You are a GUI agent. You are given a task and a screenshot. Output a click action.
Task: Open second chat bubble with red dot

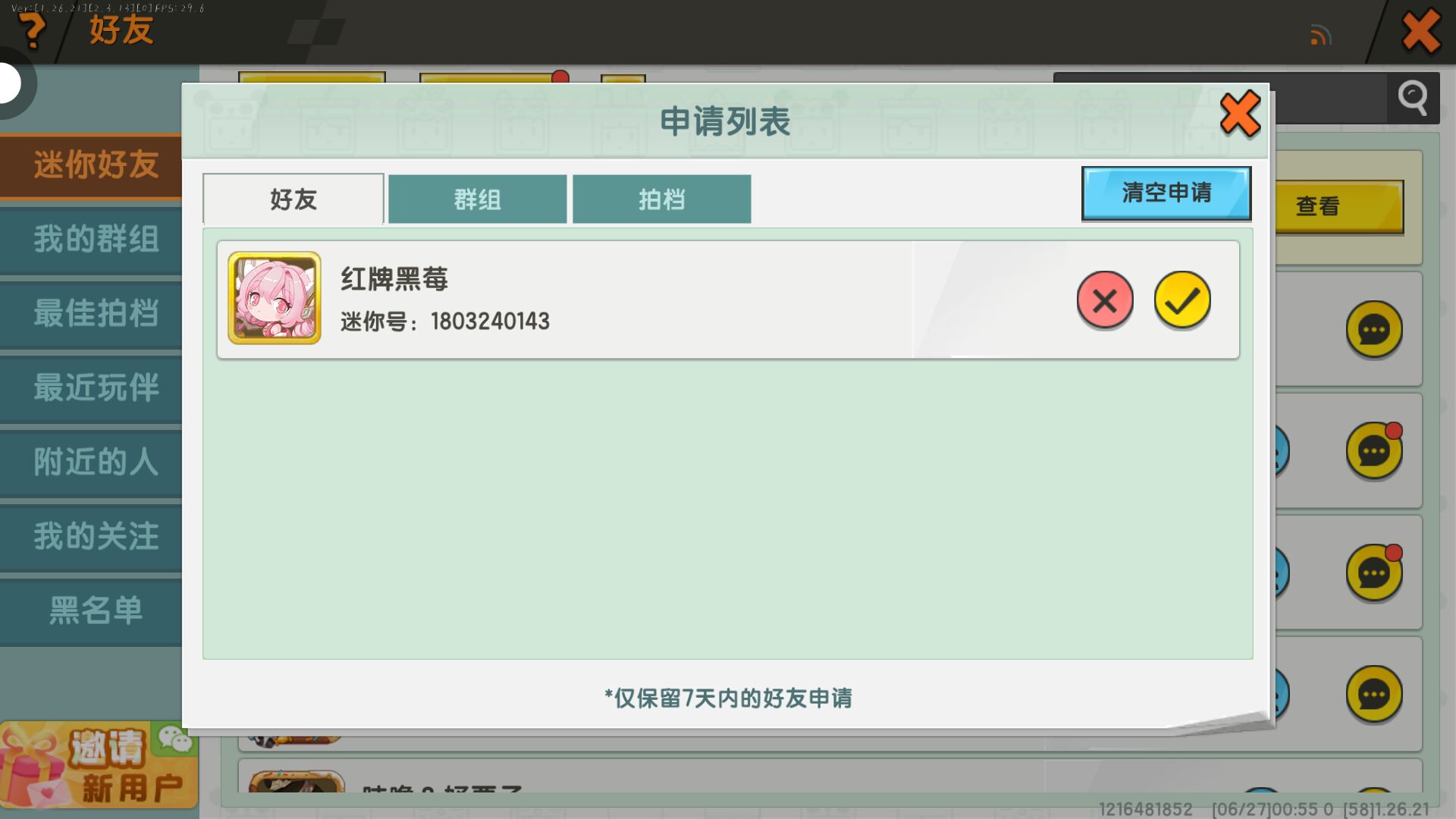pyautogui.click(x=1373, y=452)
